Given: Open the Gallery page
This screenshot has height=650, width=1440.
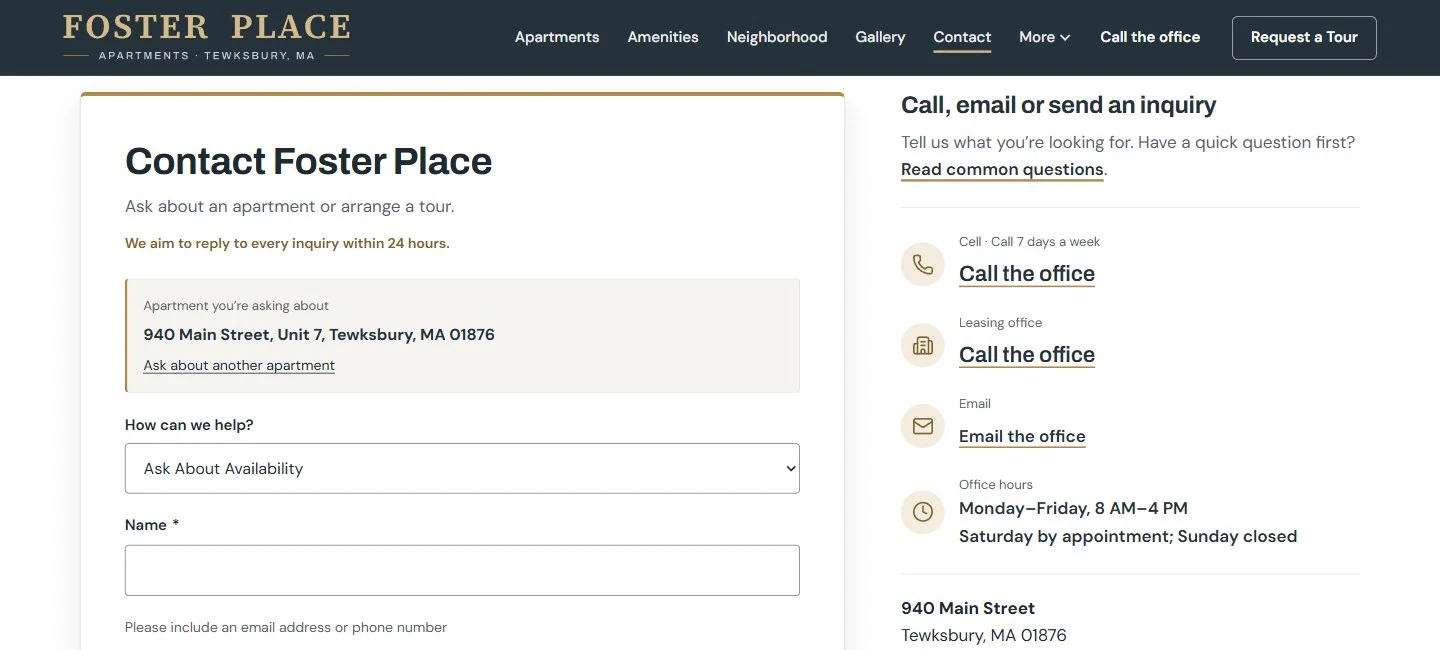Looking at the screenshot, I should click(x=880, y=37).
